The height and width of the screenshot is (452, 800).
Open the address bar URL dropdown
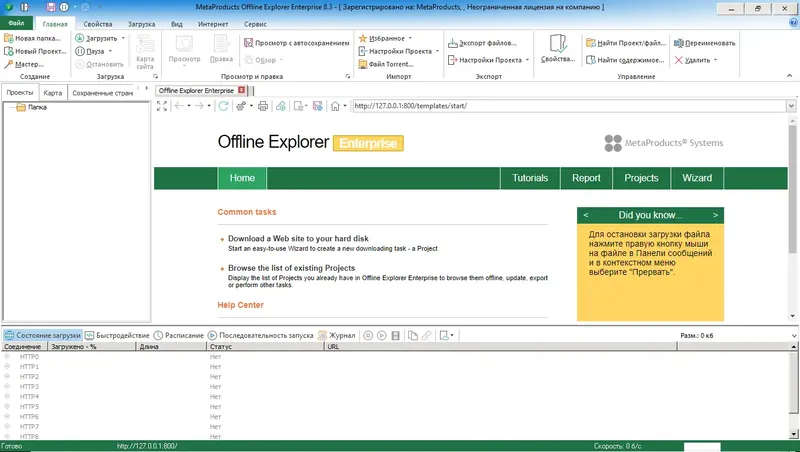[x=791, y=106]
